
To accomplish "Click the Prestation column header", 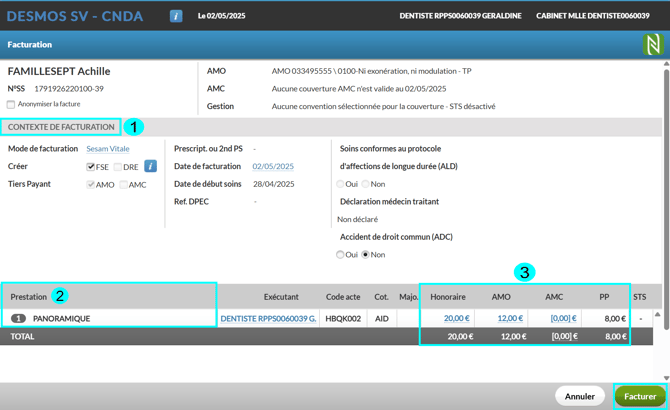I will point(28,297).
